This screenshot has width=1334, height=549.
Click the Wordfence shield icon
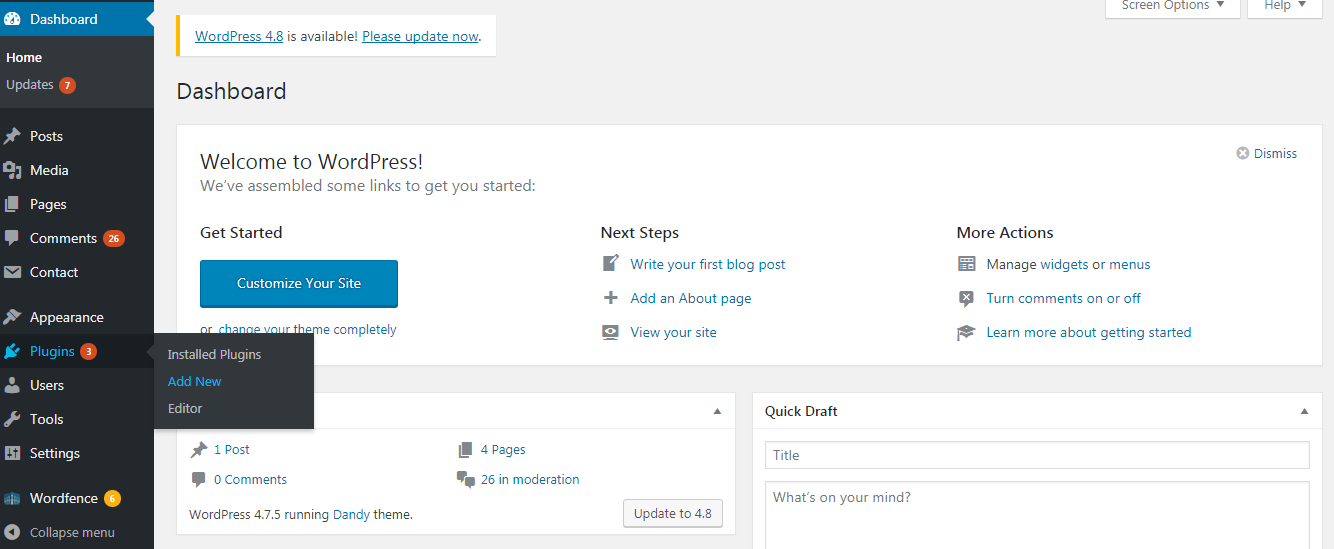pyautogui.click(x=13, y=498)
